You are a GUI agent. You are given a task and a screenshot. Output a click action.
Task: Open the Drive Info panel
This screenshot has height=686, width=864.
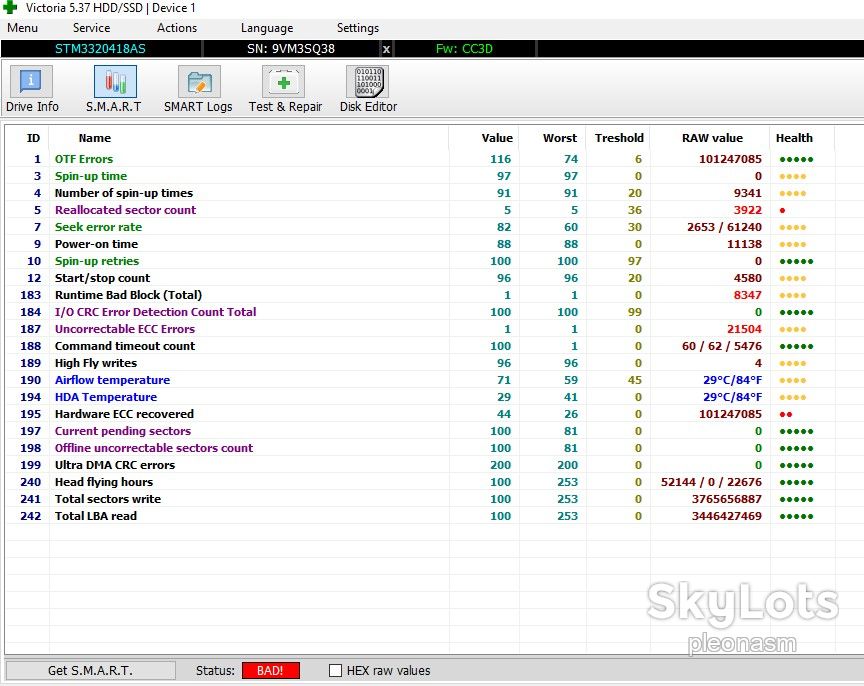tap(31, 89)
